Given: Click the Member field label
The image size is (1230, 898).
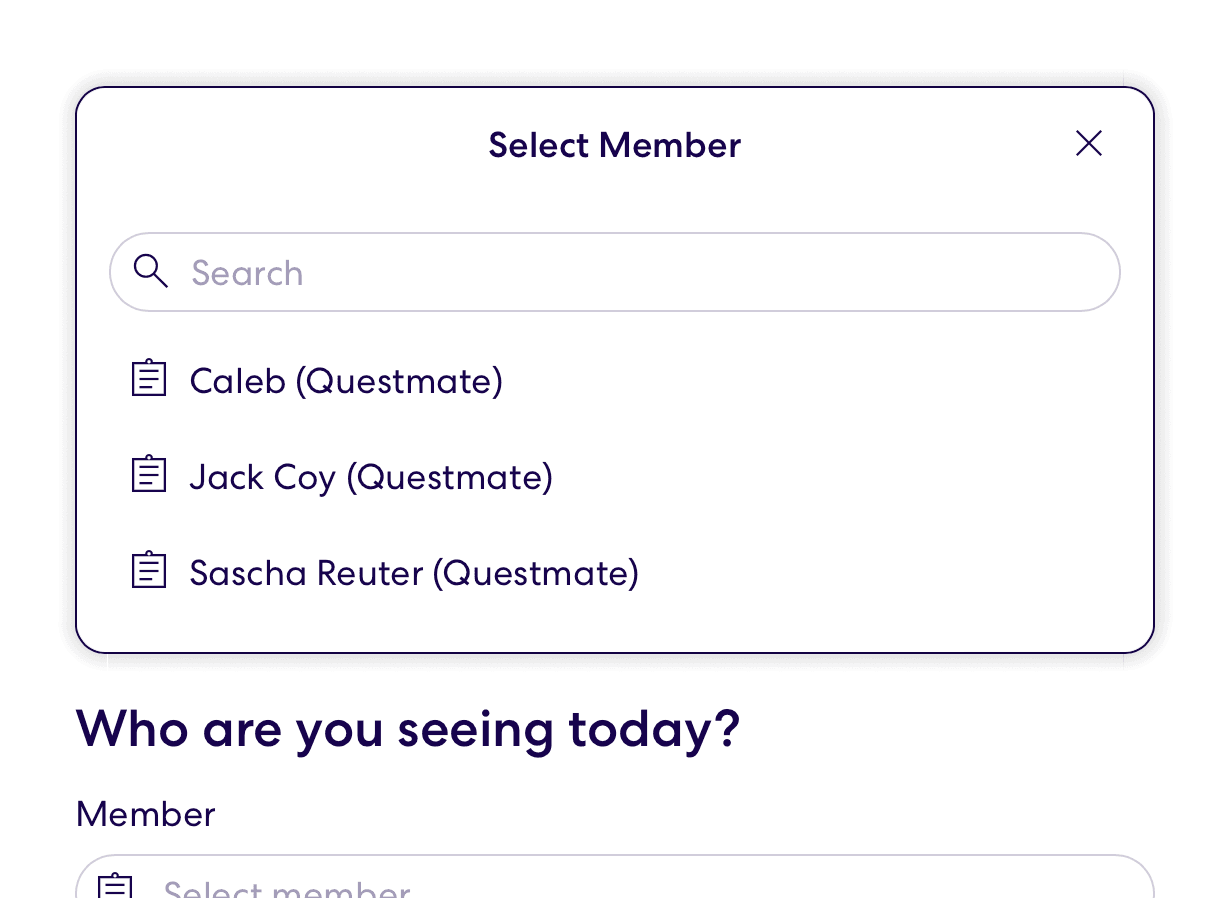Looking at the screenshot, I should pos(145,814).
